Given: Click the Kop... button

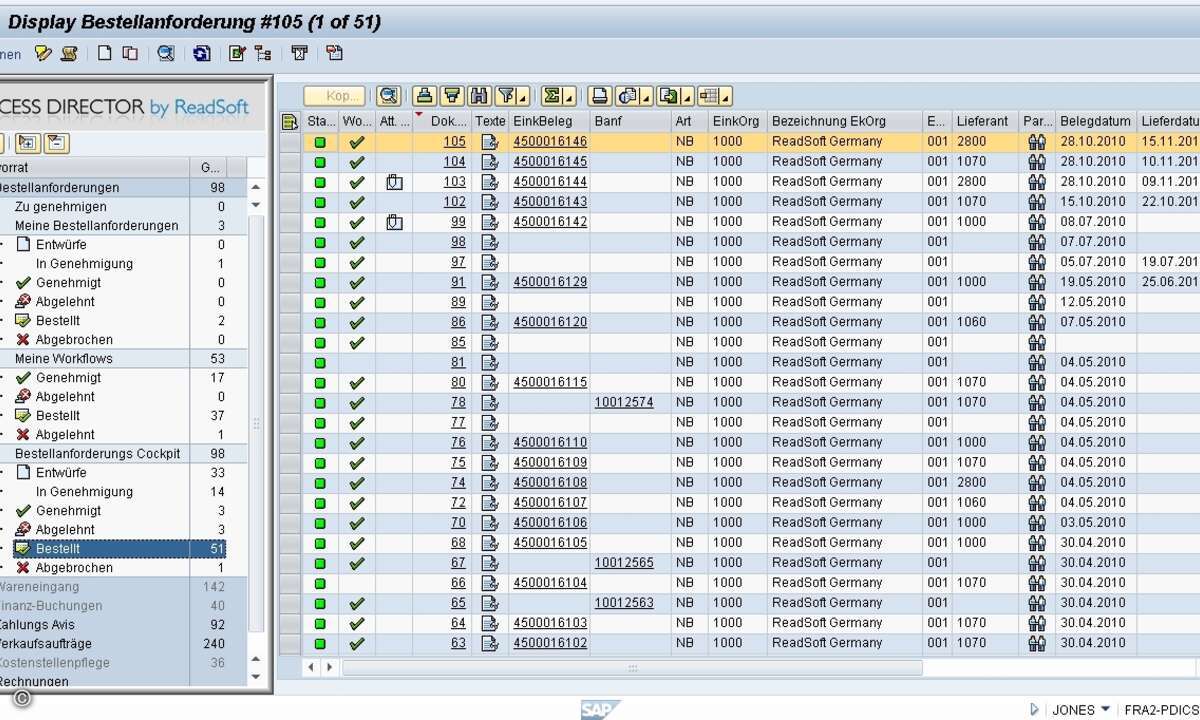Looking at the screenshot, I should coord(335,96).
